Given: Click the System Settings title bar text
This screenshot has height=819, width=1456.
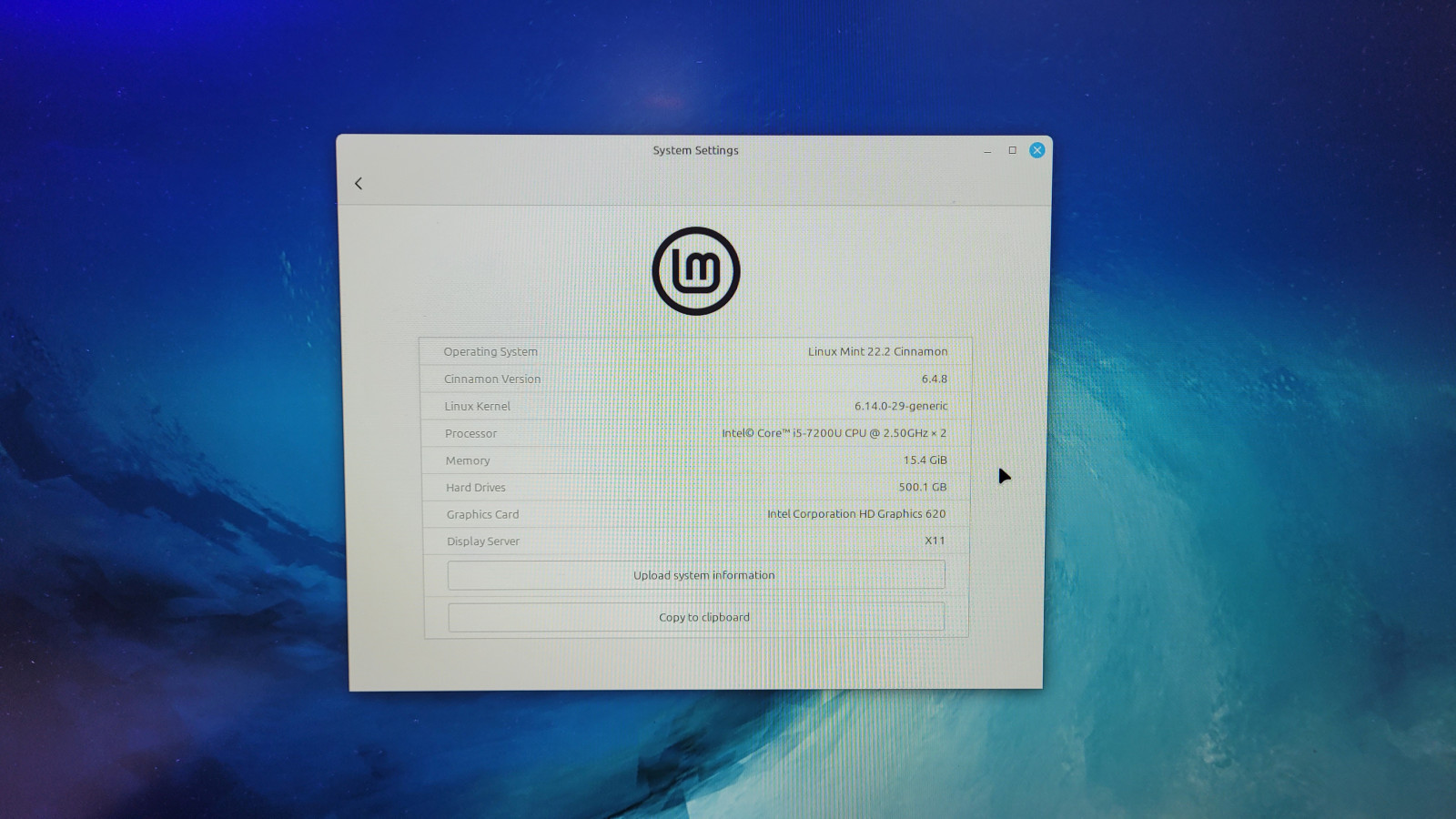Looking at the screenshot, I should [695, 150].
